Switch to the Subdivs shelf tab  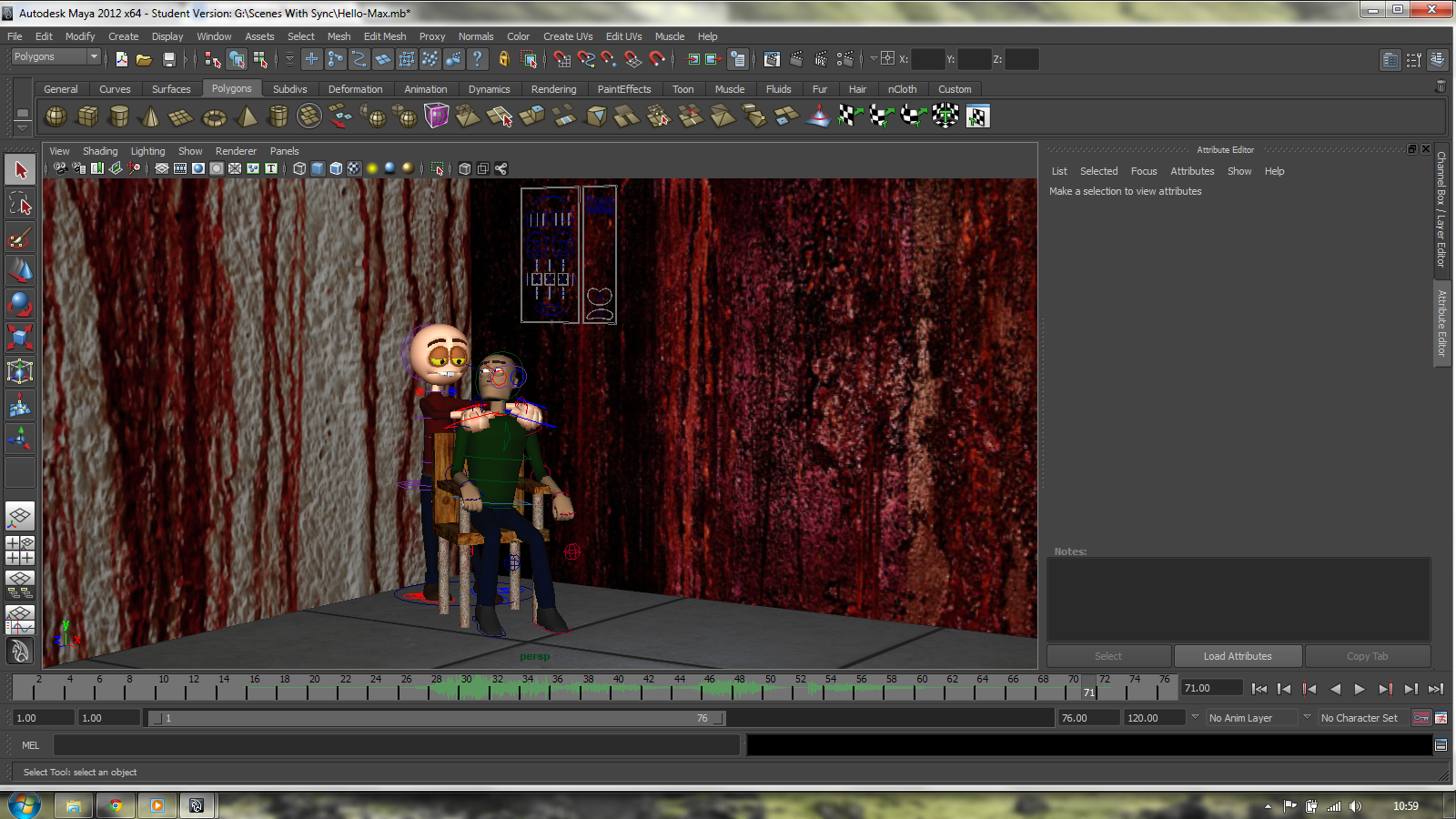[x=290, y=88]
